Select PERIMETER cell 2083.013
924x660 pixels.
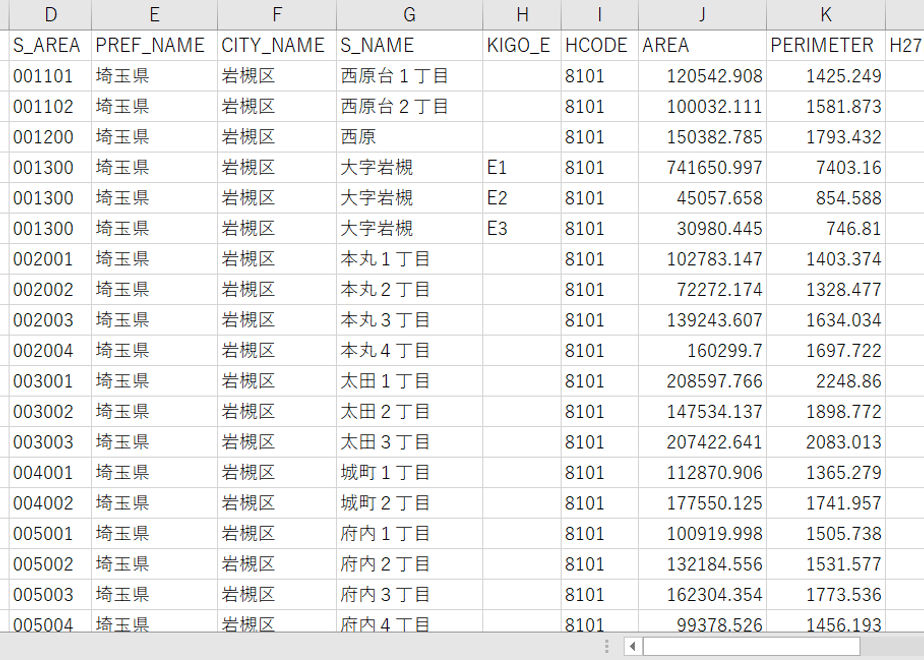click(x=826, y=442)
